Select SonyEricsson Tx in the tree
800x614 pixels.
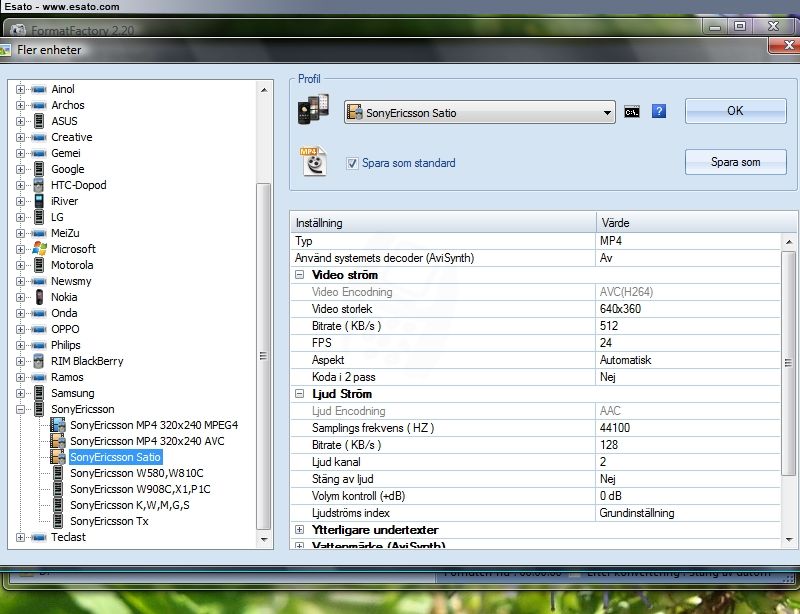click(109, 521)
